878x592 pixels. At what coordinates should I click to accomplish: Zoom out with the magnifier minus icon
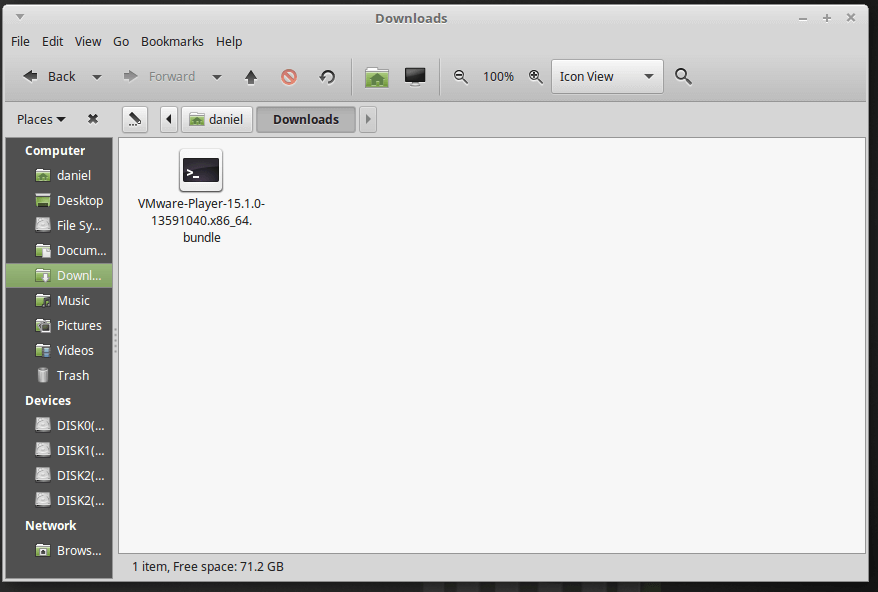[x=461, y=77]
